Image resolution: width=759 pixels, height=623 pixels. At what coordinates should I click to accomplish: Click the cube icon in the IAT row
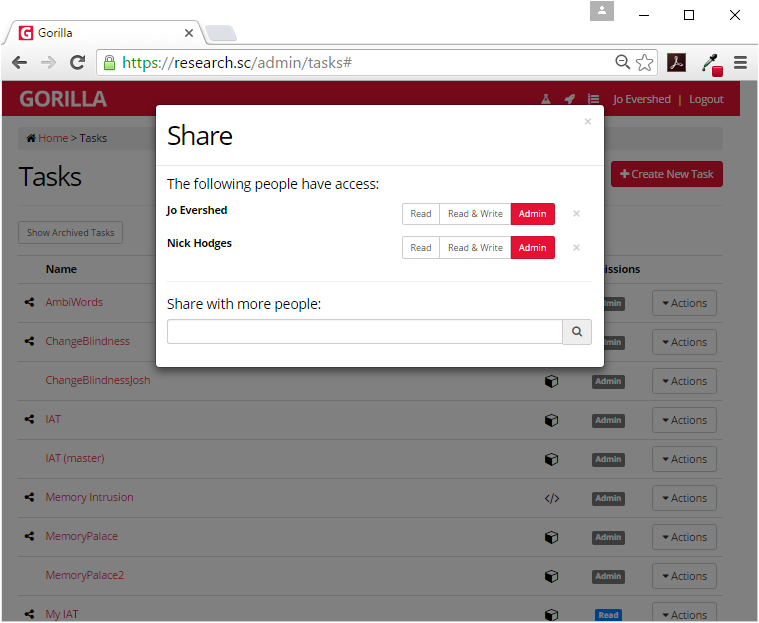551,420
